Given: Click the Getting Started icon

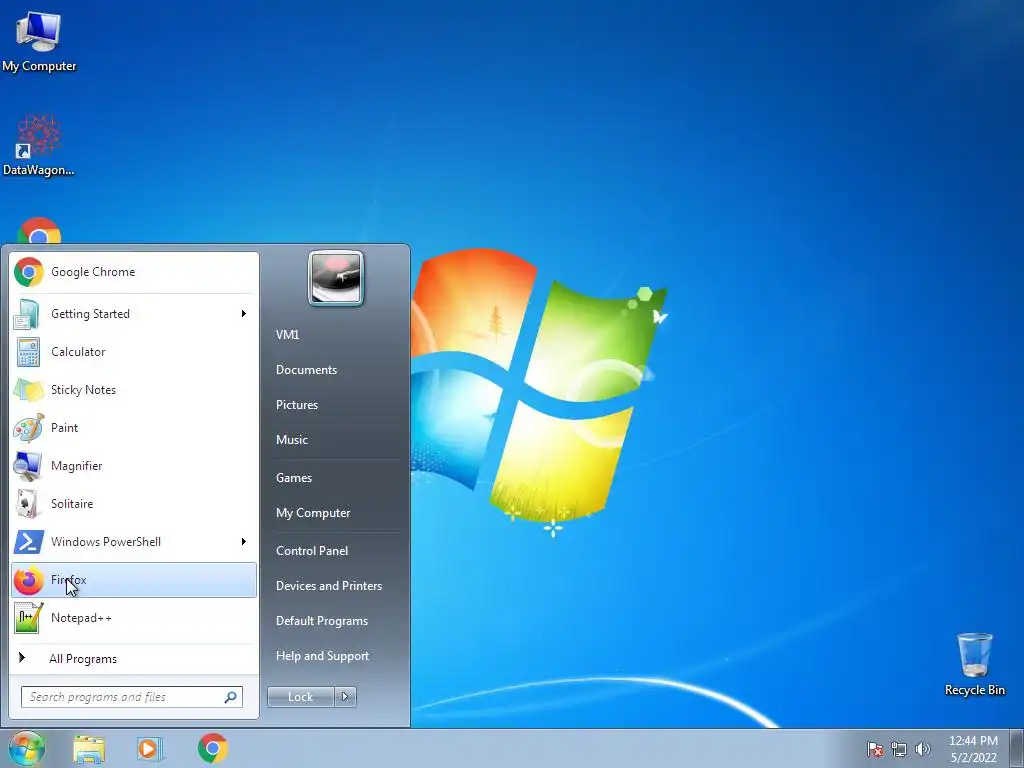Looking at the screenshot, I should pyautogui.click(x=27, y=314).
